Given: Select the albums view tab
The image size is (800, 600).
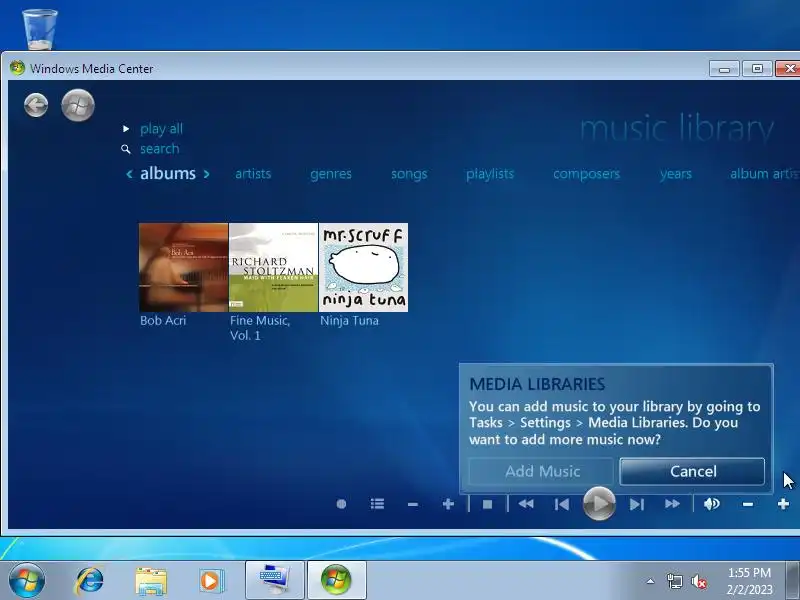Looking at the screenshot, I should coord(168,173).
